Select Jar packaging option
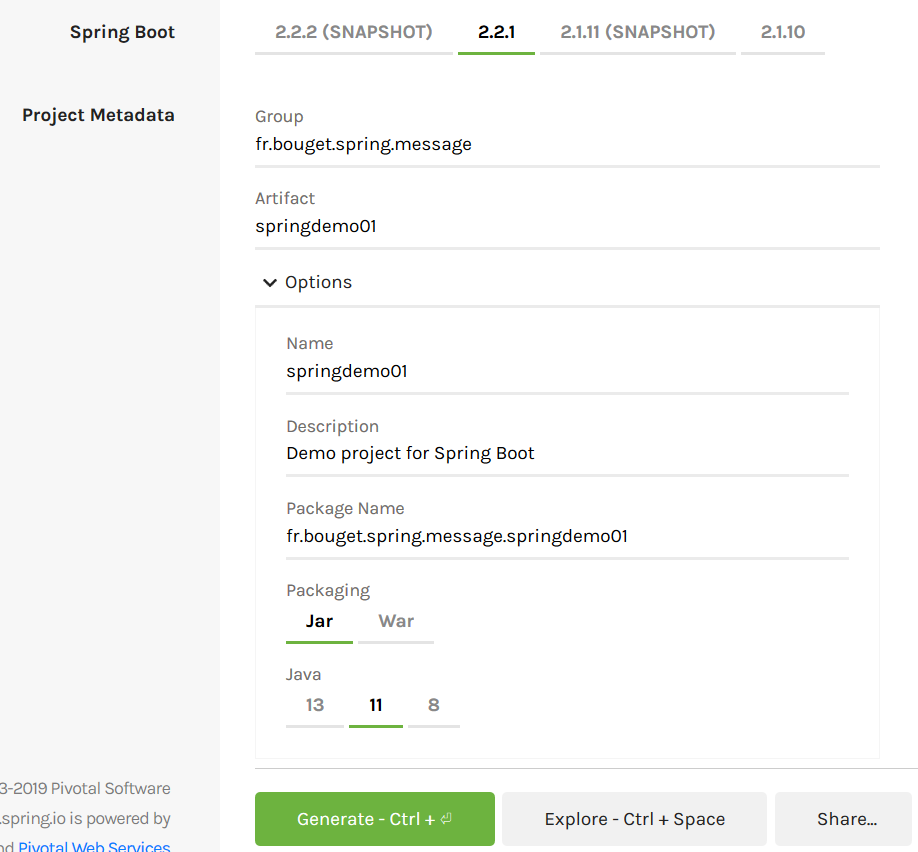 click(x=319, y=621)
